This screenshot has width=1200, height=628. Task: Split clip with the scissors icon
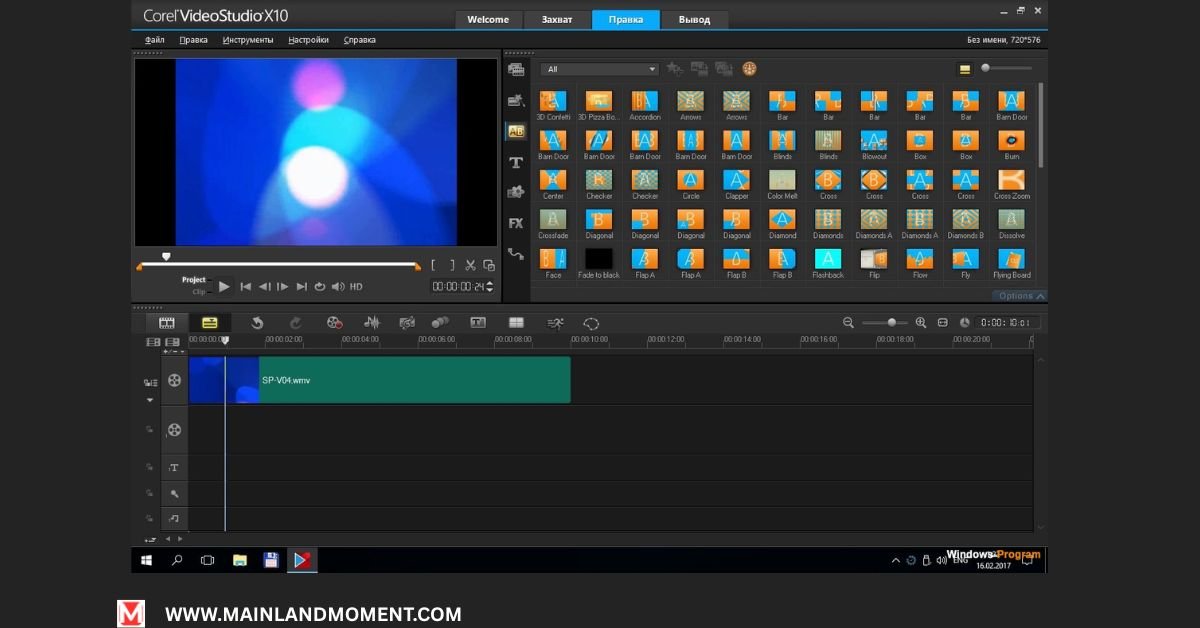click(x=470, y=265)
